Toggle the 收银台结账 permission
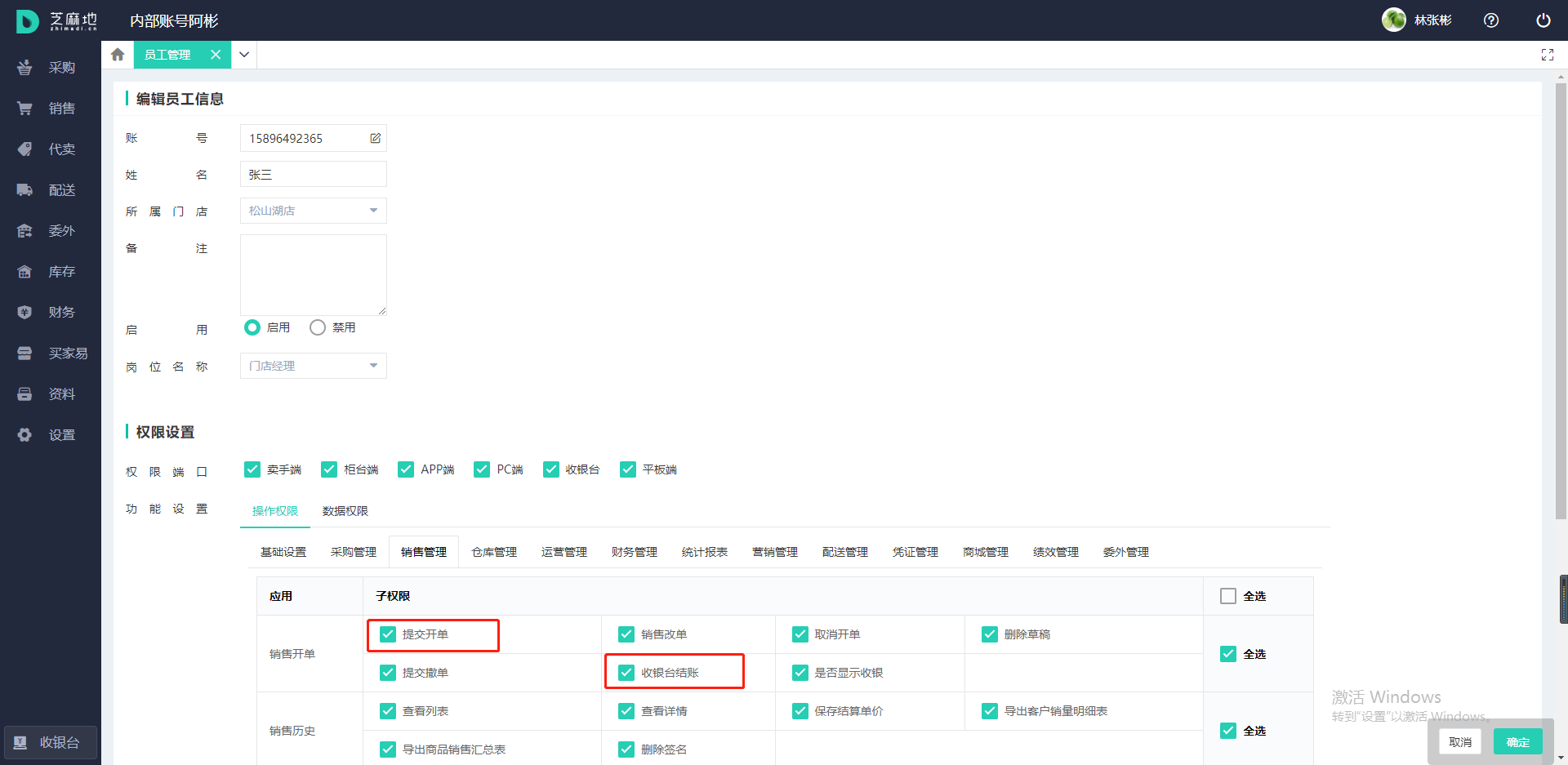The width and height of the screenshot is (1568, 765). point(626,673)
